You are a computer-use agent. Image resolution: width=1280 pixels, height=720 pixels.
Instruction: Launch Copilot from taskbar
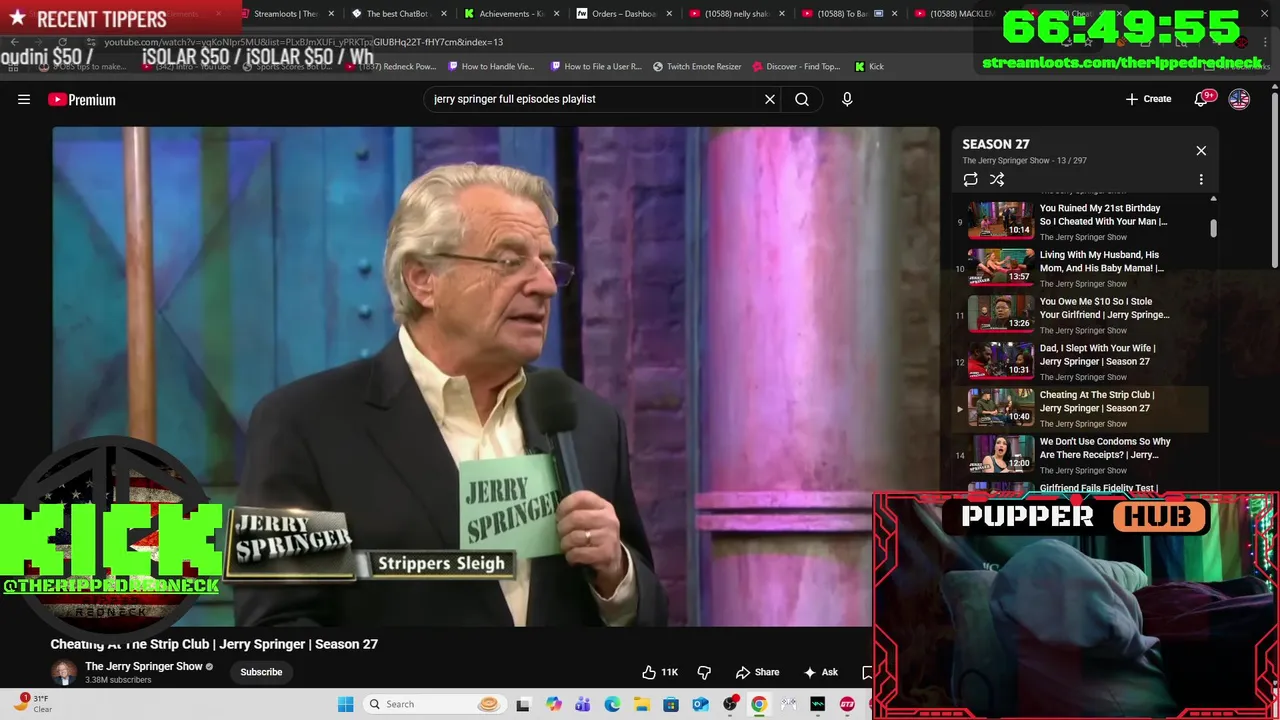(x=553, y=704)
